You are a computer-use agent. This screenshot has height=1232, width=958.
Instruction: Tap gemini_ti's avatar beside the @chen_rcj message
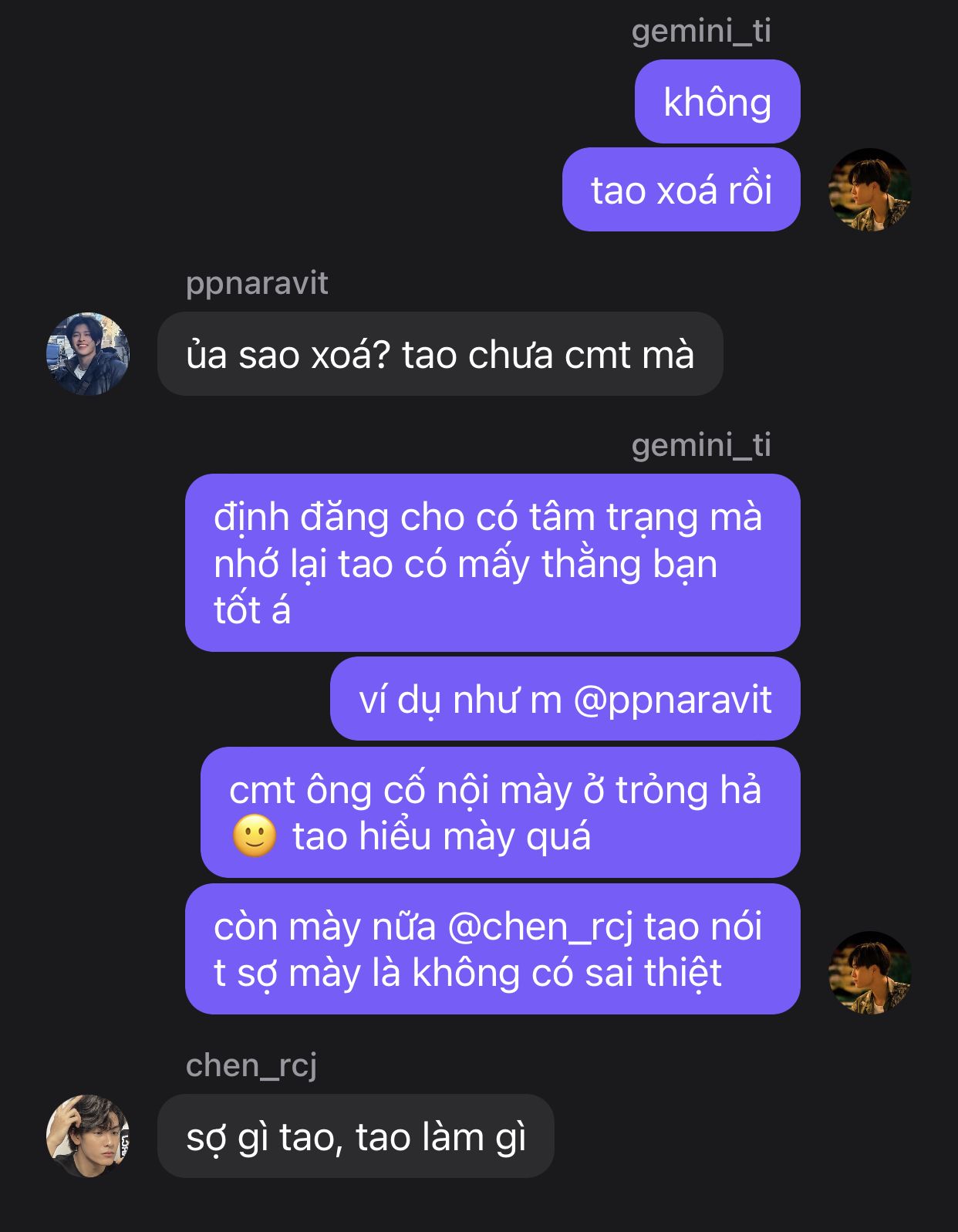click(x=869, y=972)
